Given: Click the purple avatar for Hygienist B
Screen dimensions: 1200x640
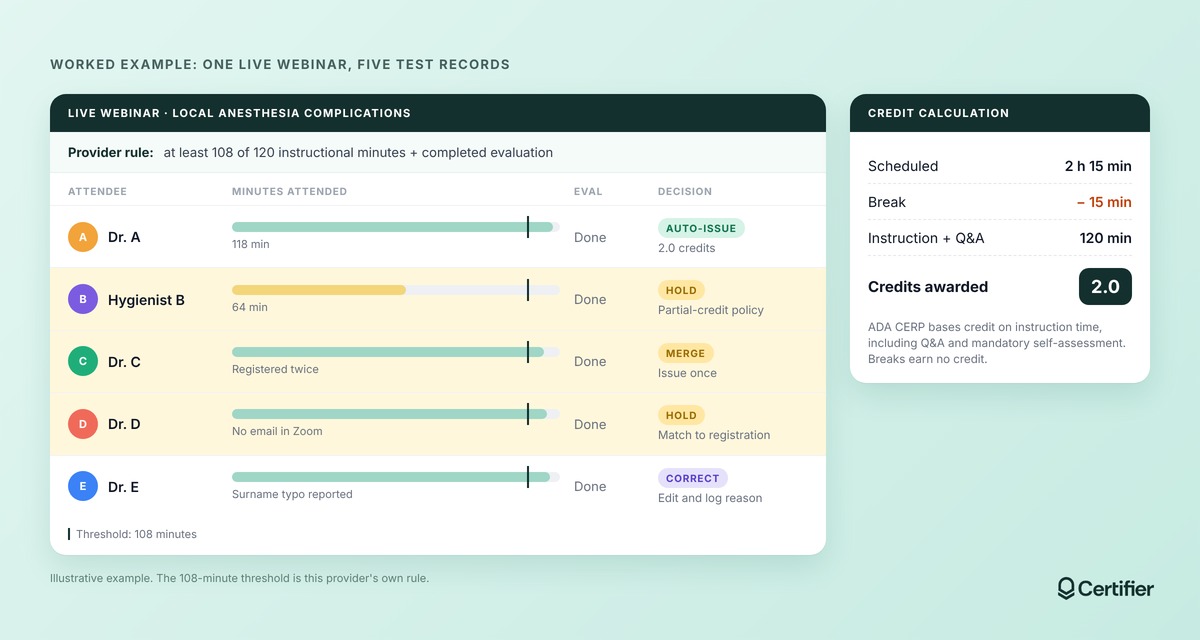Looking at the screenshot, I should click(x=83, y=299).
